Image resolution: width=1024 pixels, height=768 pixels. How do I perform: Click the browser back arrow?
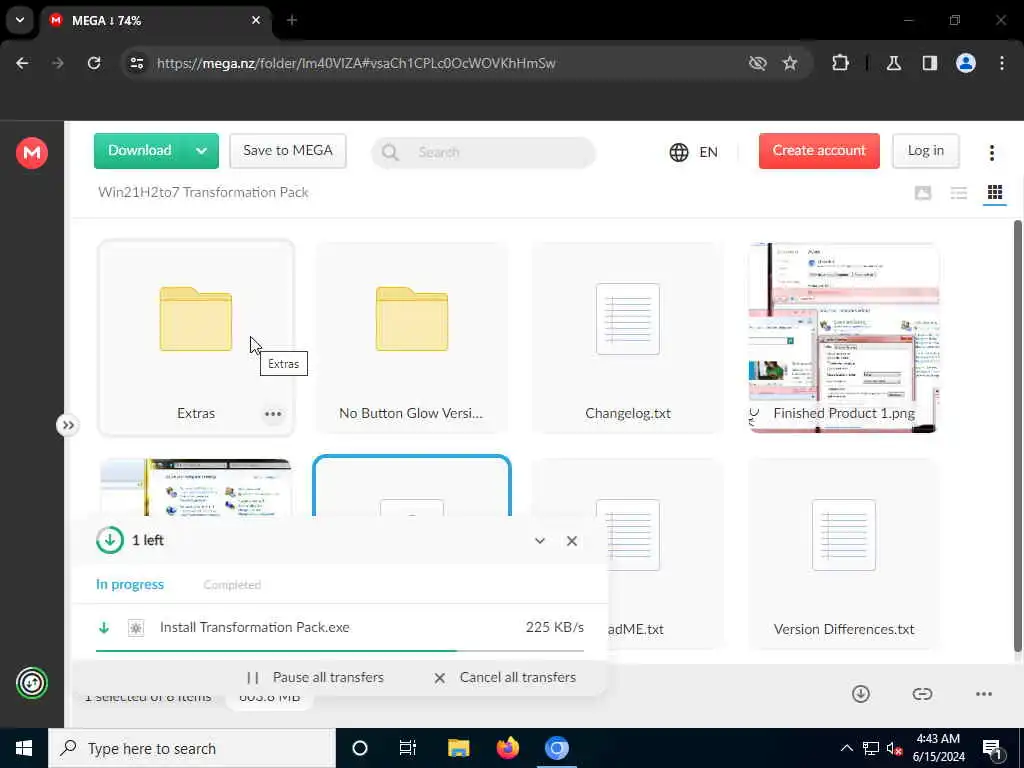[x=22, y=63]
